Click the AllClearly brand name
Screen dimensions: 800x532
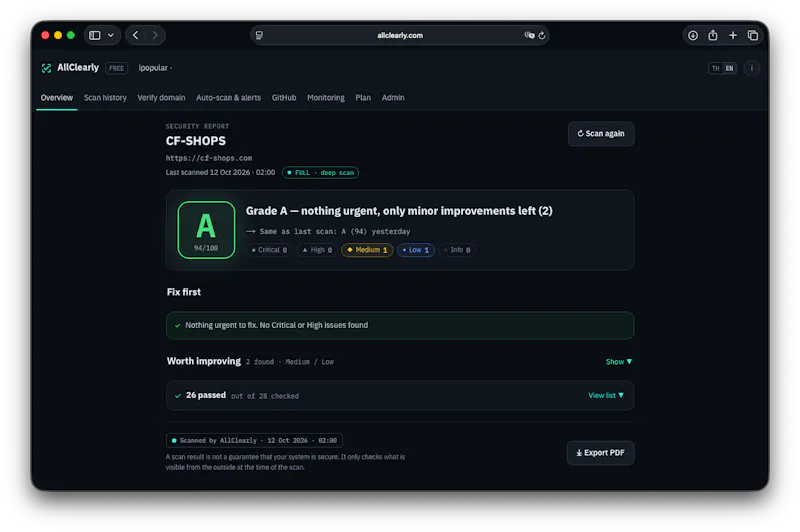click(78, 68)
